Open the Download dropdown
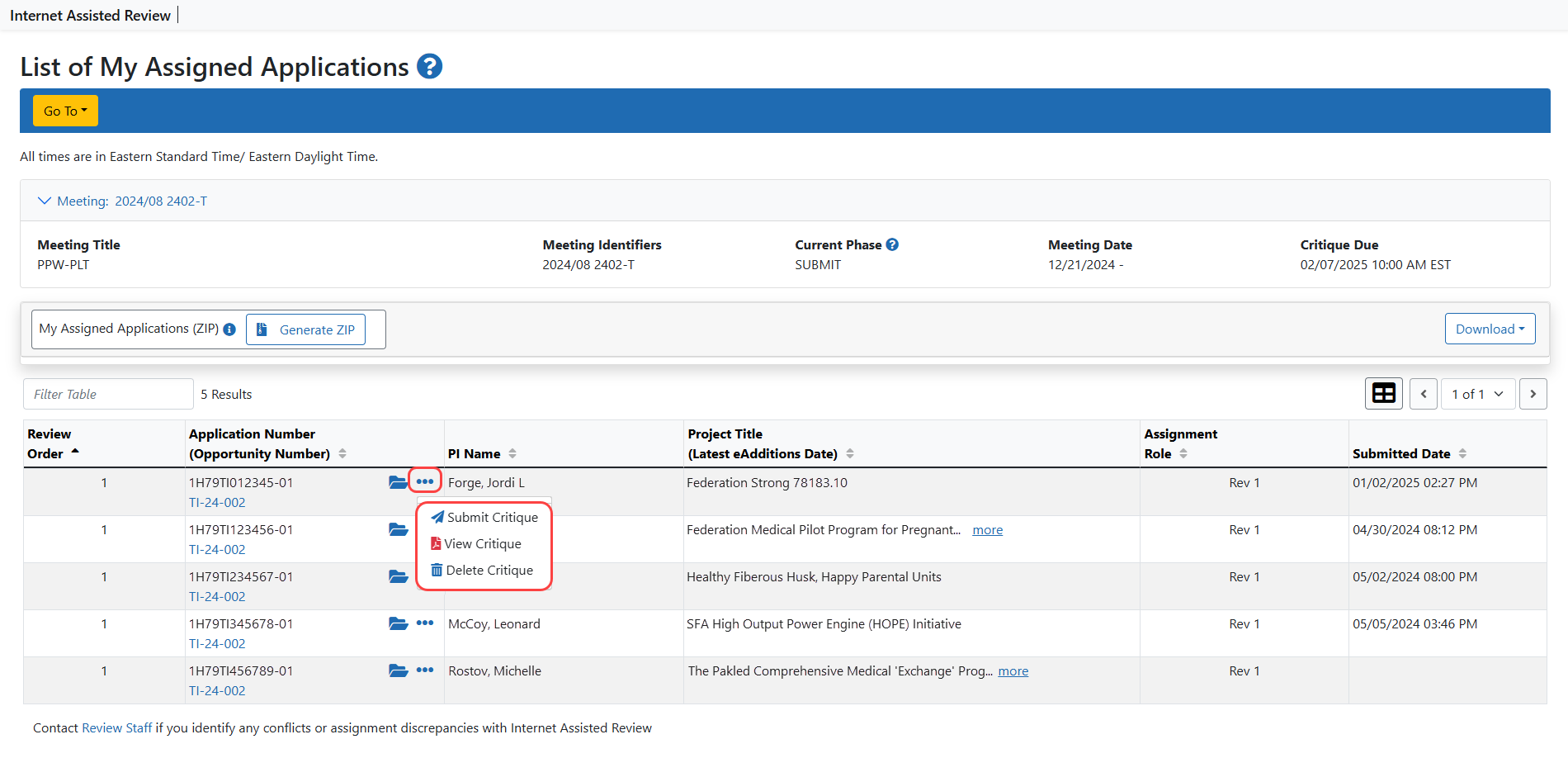This screenshot has height=758, width=1568. (1490, 329)
